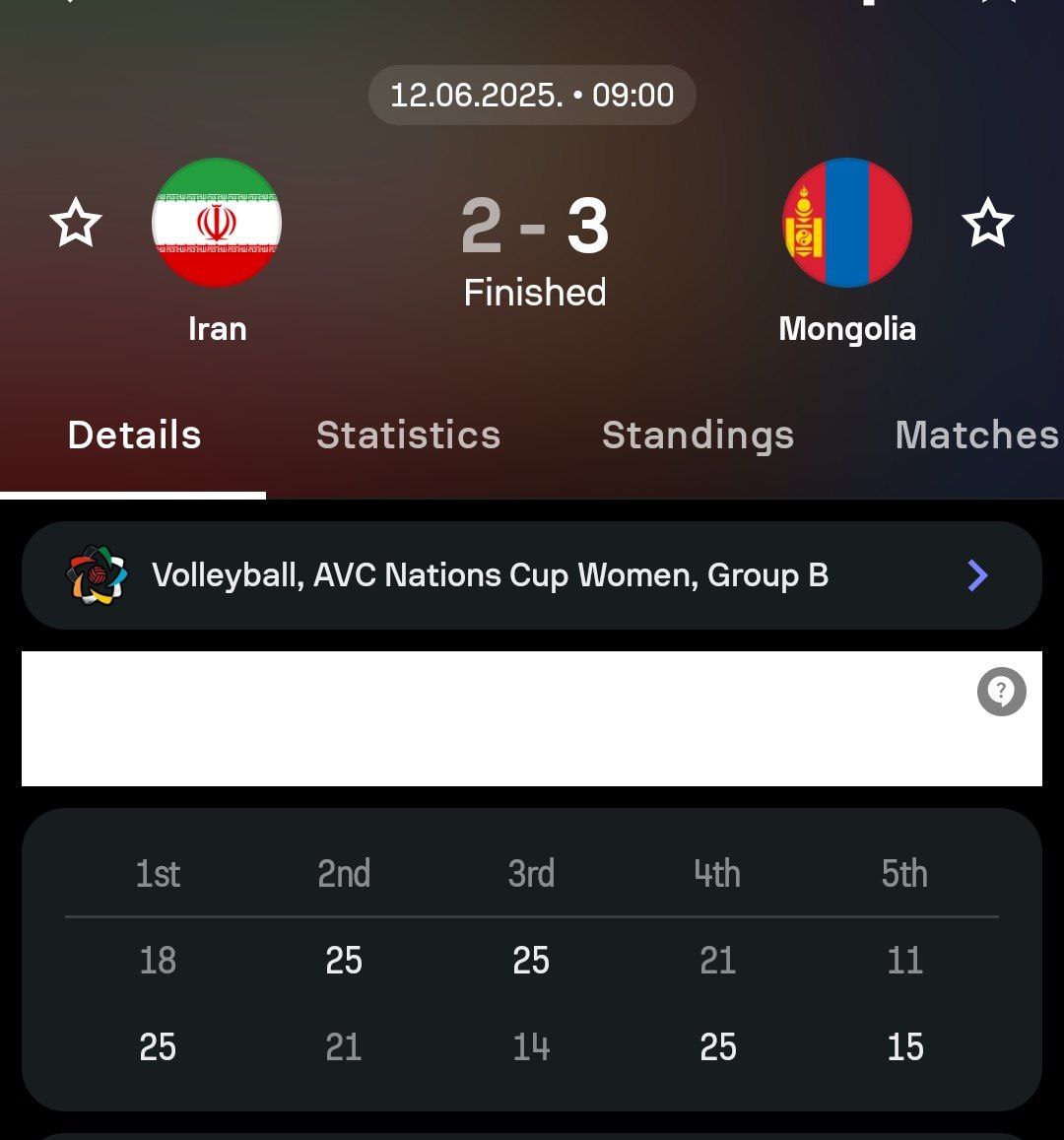The width and height of the screenshot is (1064, 1140).
Task: Open Mongolia team via flag icon
Action: [x=847, y=223]
